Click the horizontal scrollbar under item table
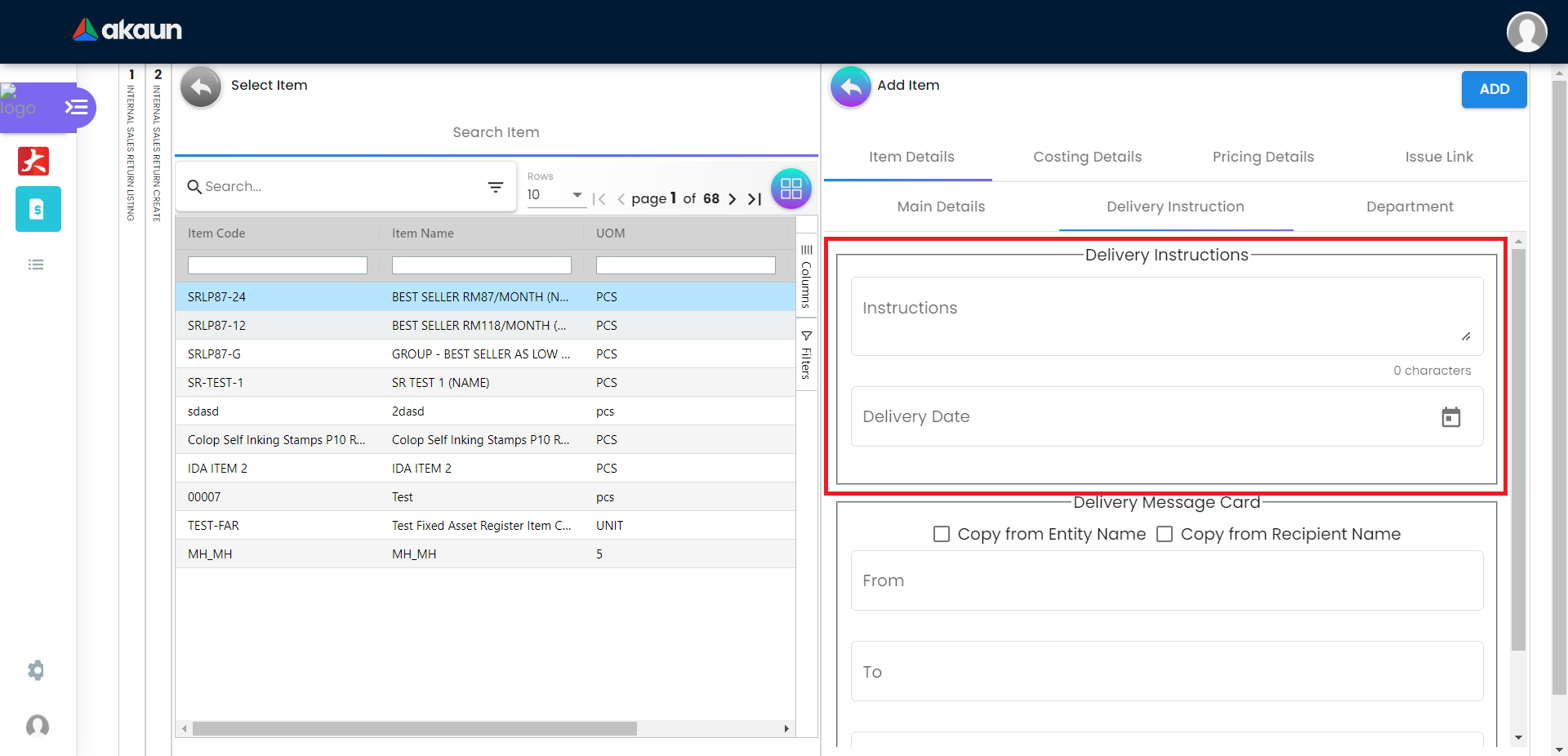 click(x=414, y=728)
